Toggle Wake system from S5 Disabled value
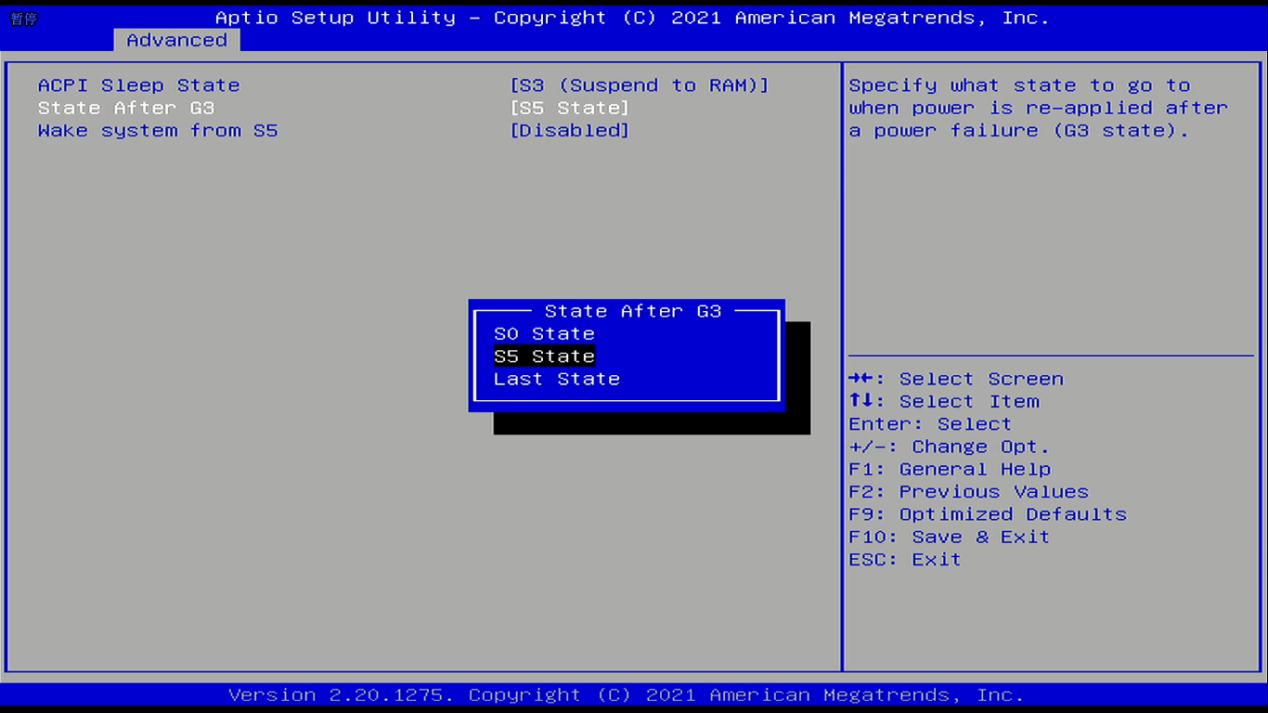1268x713 pixels. [x=569, y=131]
